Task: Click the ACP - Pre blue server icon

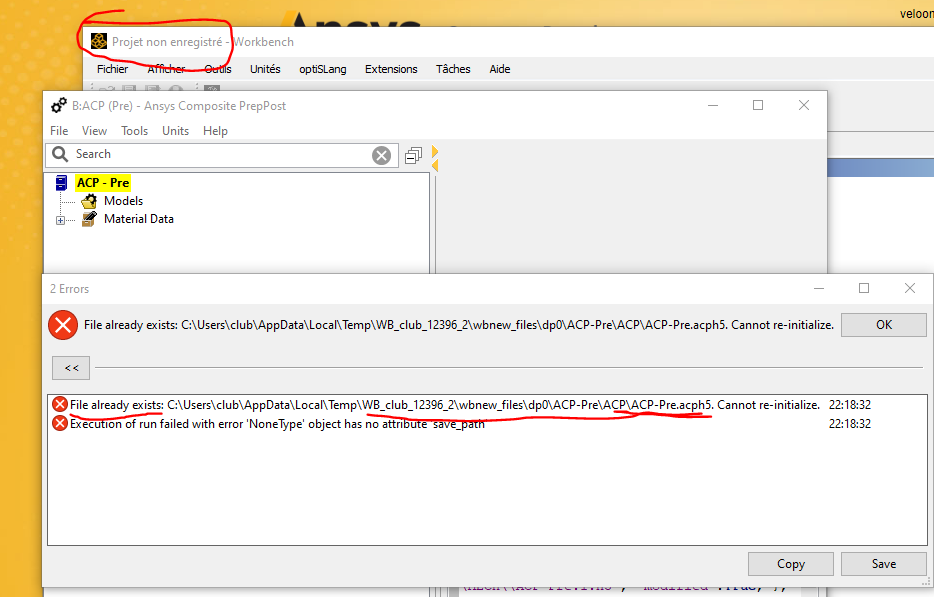Action: [x=61, y=183]
